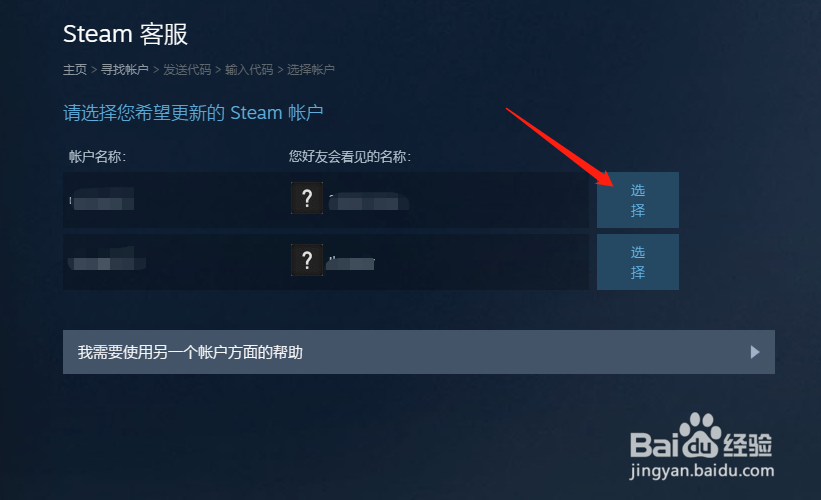Screen dimensions: 821x500
Task: Click the Steam 客服 page title
Action: (x=125, y=35)
